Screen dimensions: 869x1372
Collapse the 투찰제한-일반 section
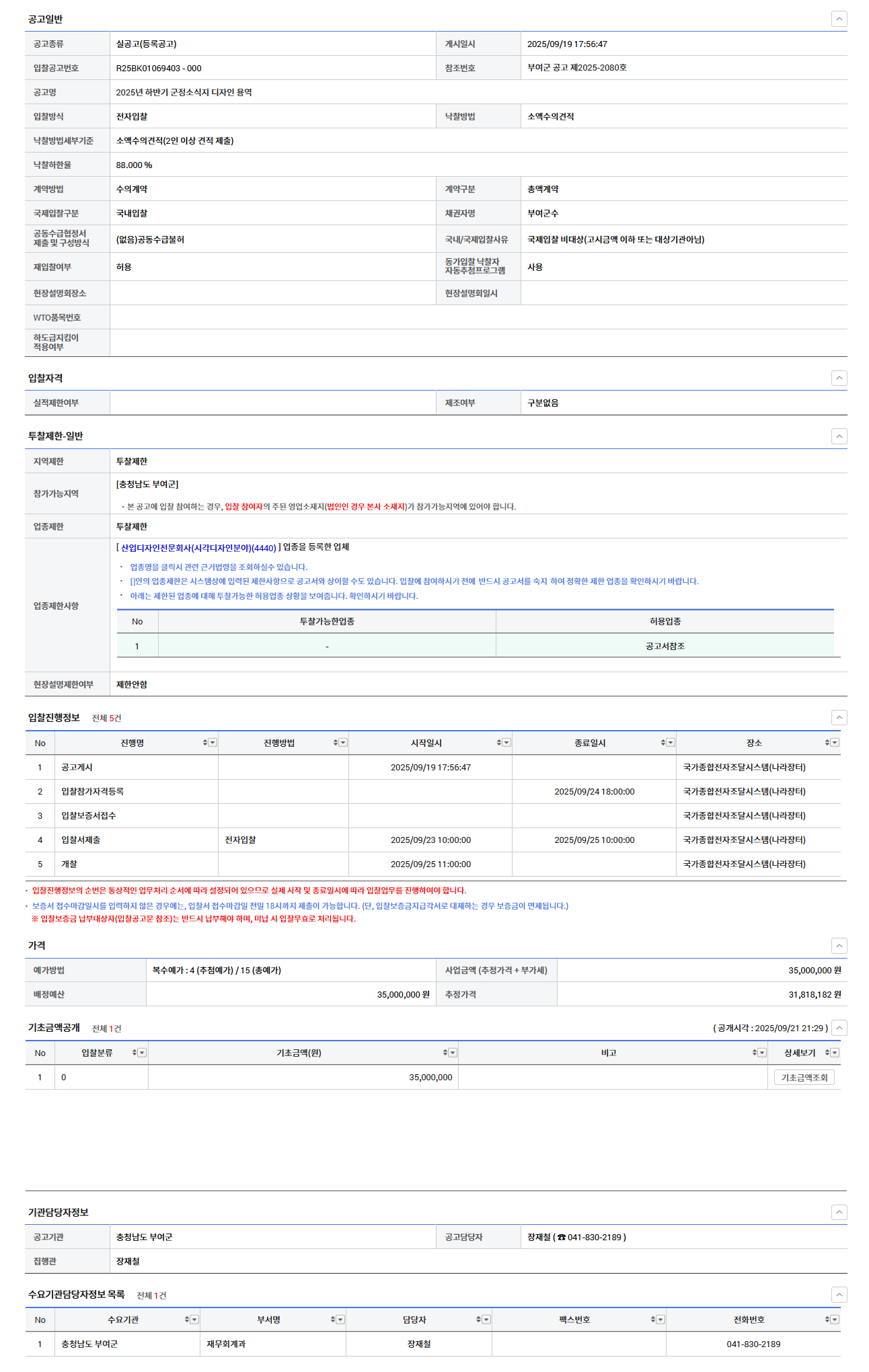tap(839, 436)
